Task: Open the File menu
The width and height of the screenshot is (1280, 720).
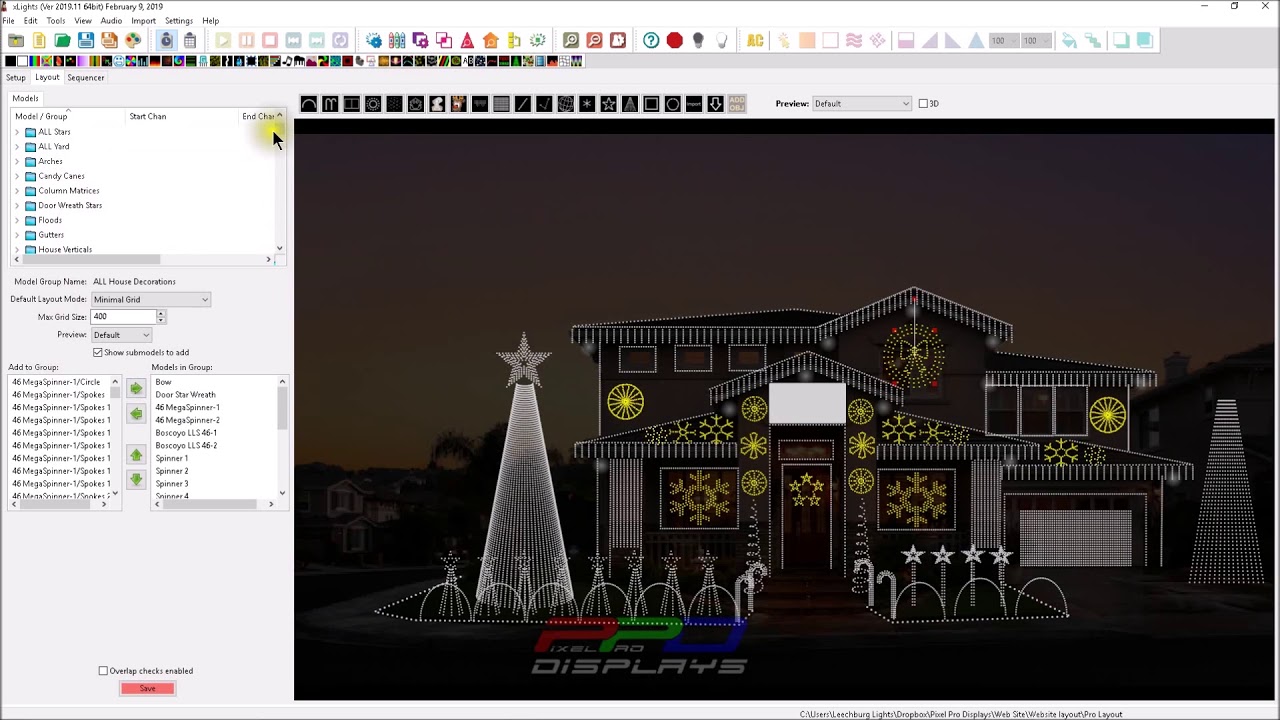Action: tap(8, 21)
